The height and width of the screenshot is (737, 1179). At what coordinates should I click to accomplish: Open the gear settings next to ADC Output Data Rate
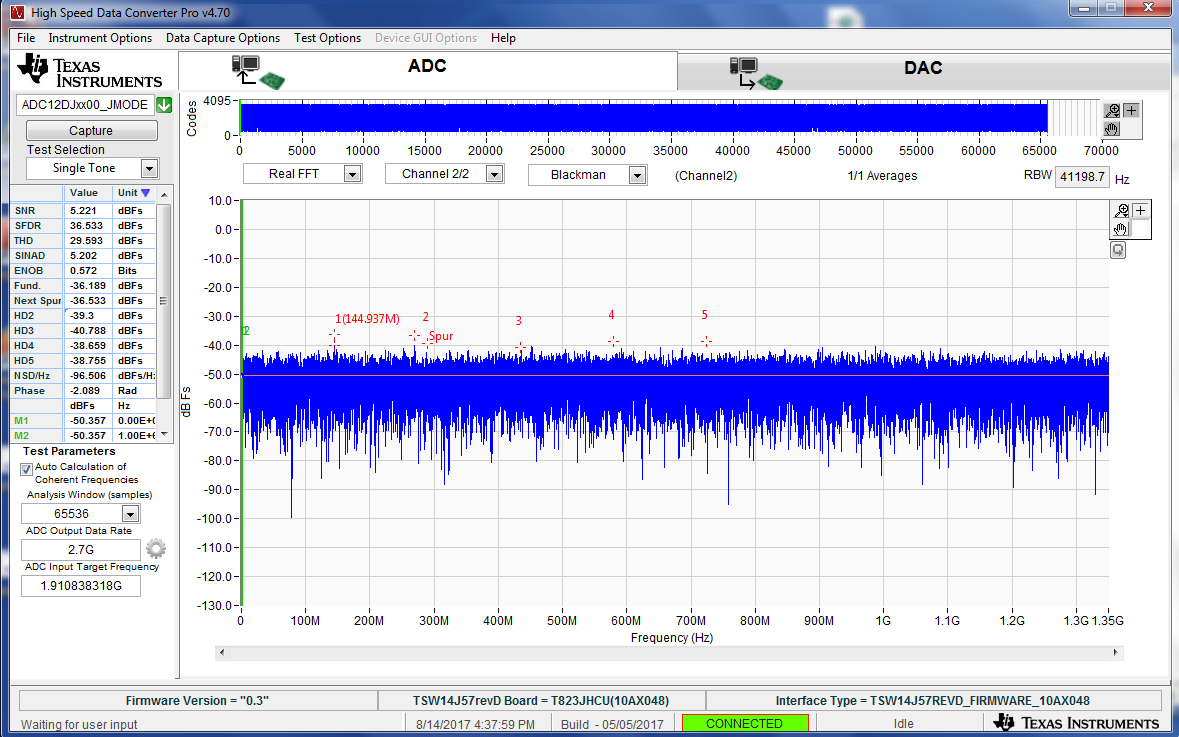[156, 548]
